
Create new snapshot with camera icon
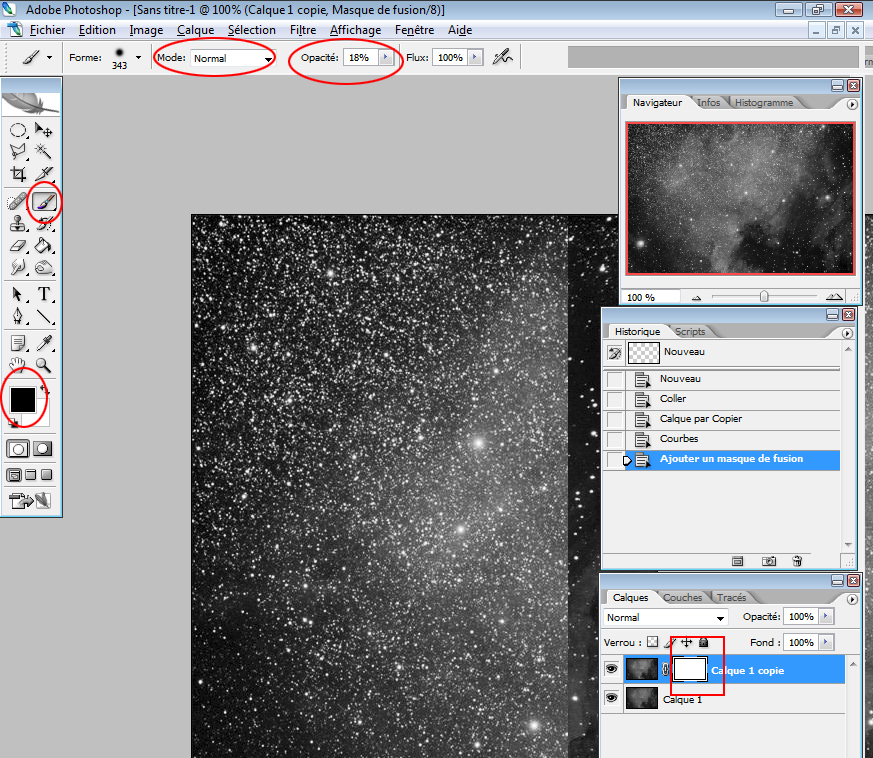pyautogui.click(x=768, y=561)
